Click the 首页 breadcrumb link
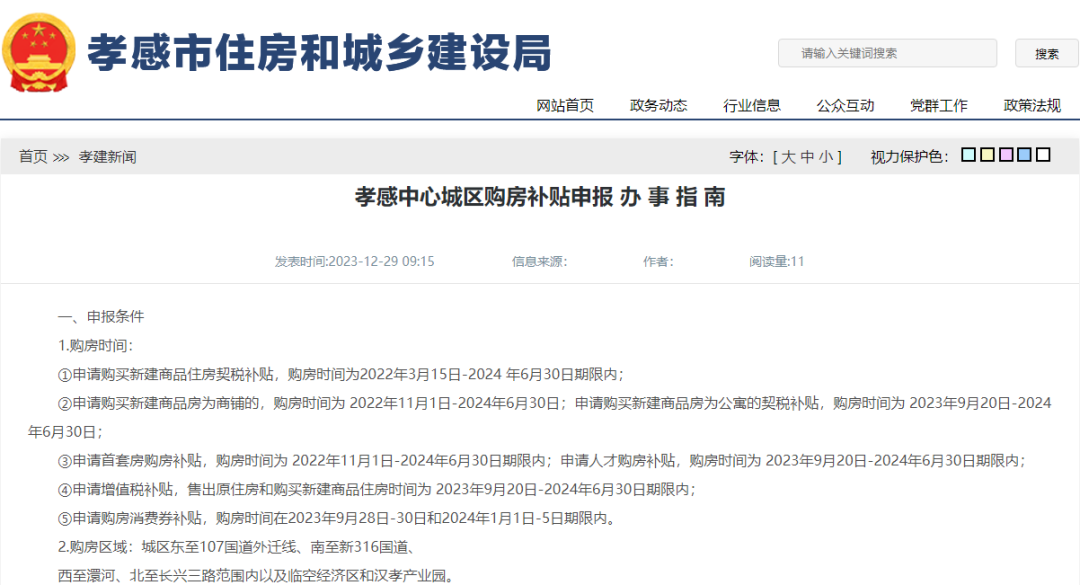The height and width of the screenshot is (585, 1080). coord(33,157)
